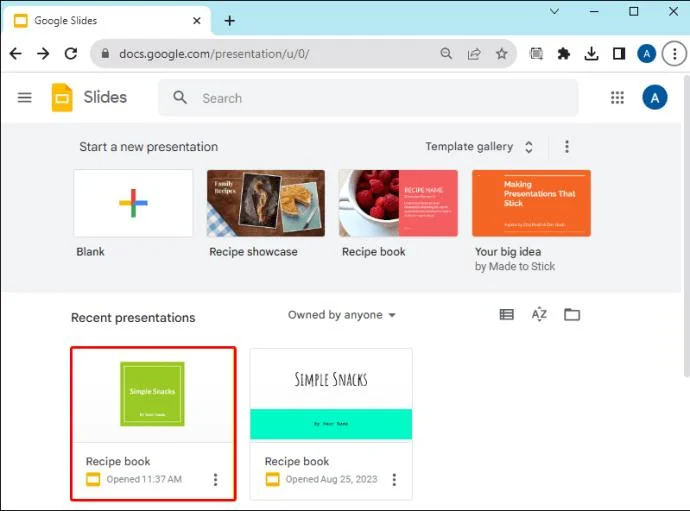690x511 pixels.
Task: Open the Owned by anyone dropdown
Action: [342, 315]
